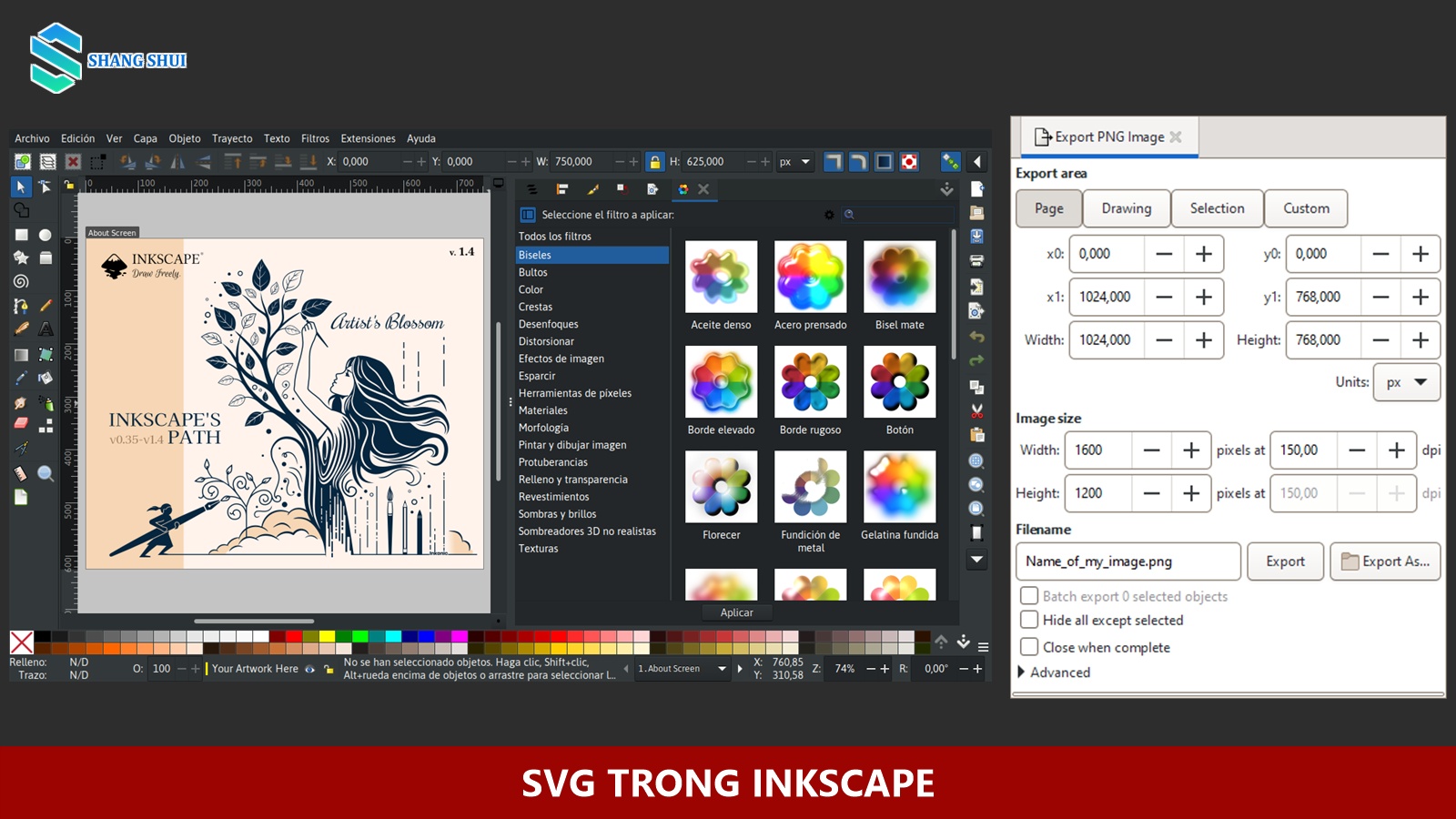Enable Batch export selected objects checkbox
This screenshot has width=1456, height=819.
point(1029,596)
